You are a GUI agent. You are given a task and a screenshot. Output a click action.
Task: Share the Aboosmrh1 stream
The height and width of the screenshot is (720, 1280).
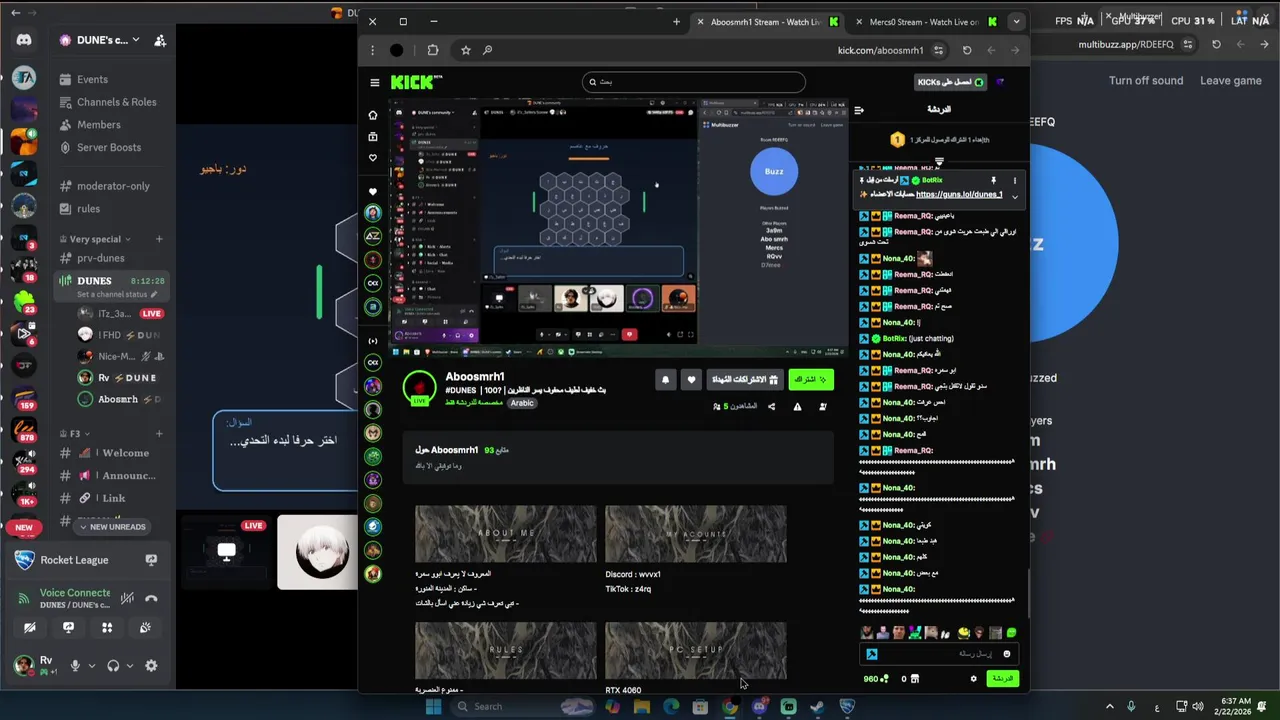coord(771,407)
